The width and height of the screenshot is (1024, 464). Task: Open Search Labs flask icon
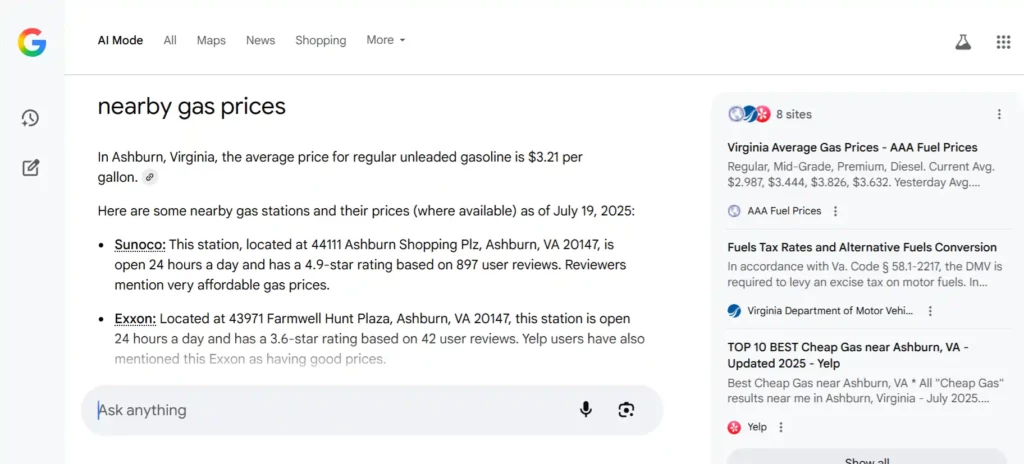point(963,42)
